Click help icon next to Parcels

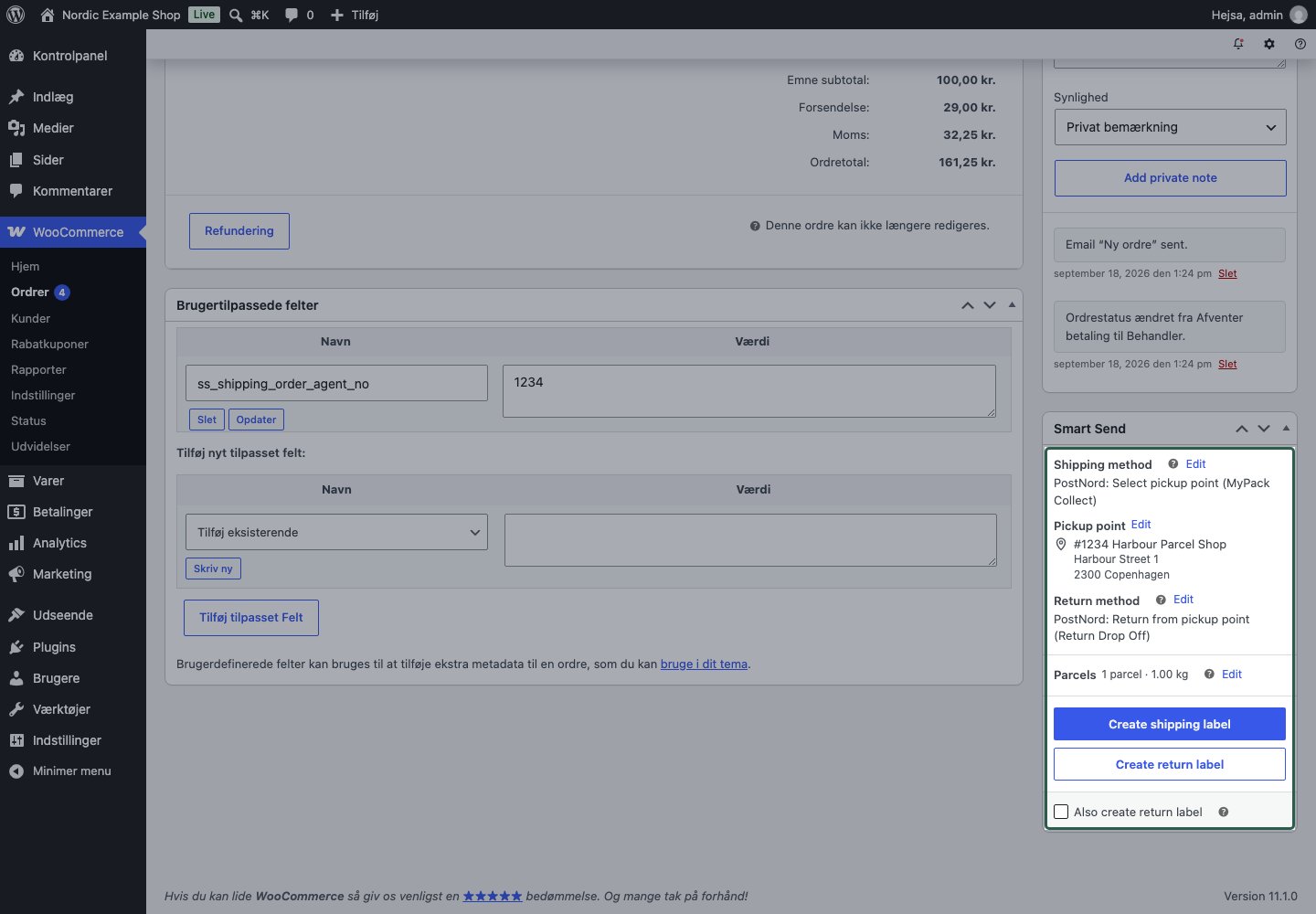pyautogui.click(x=1209, y=675)
